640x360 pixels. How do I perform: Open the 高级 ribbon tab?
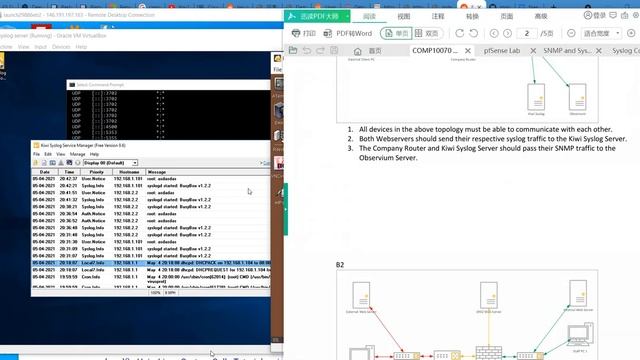tap(541, 16)
